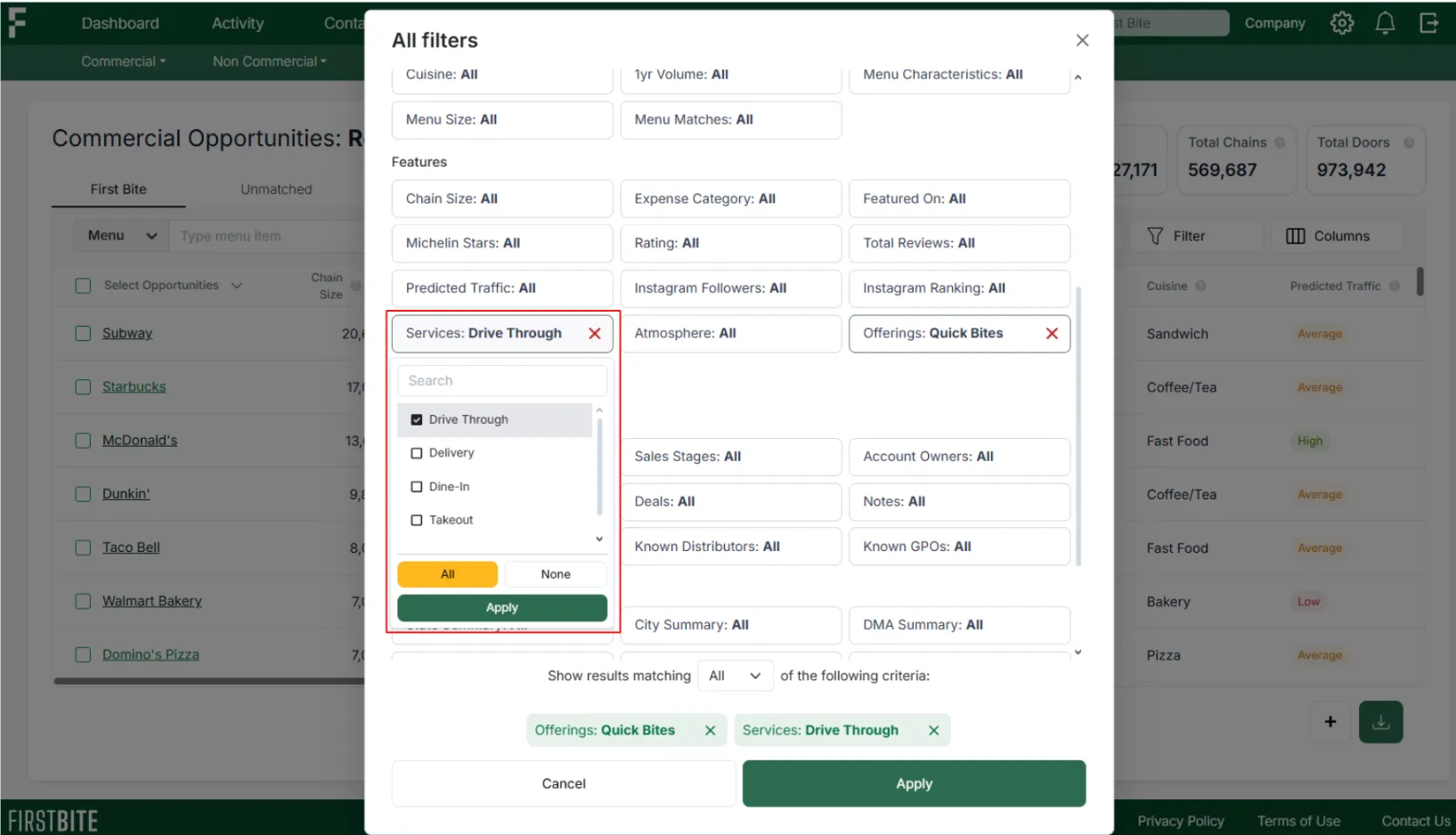
Task: Open the Non Commercial dropdown menu
Action: coord(270,61)
